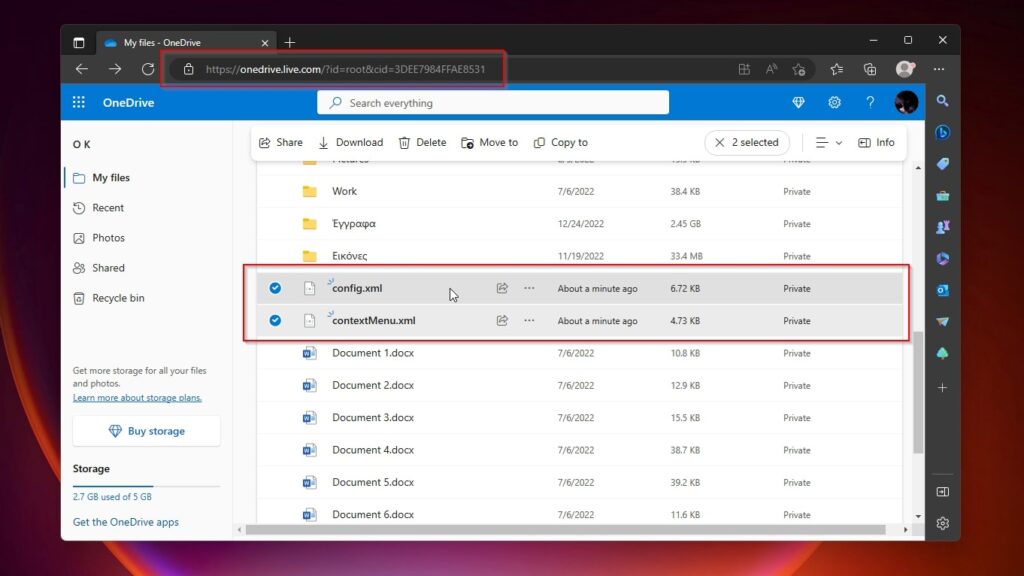Toggle the read aloud icon in address bar

pyautogui.click(x=771, y=69)
